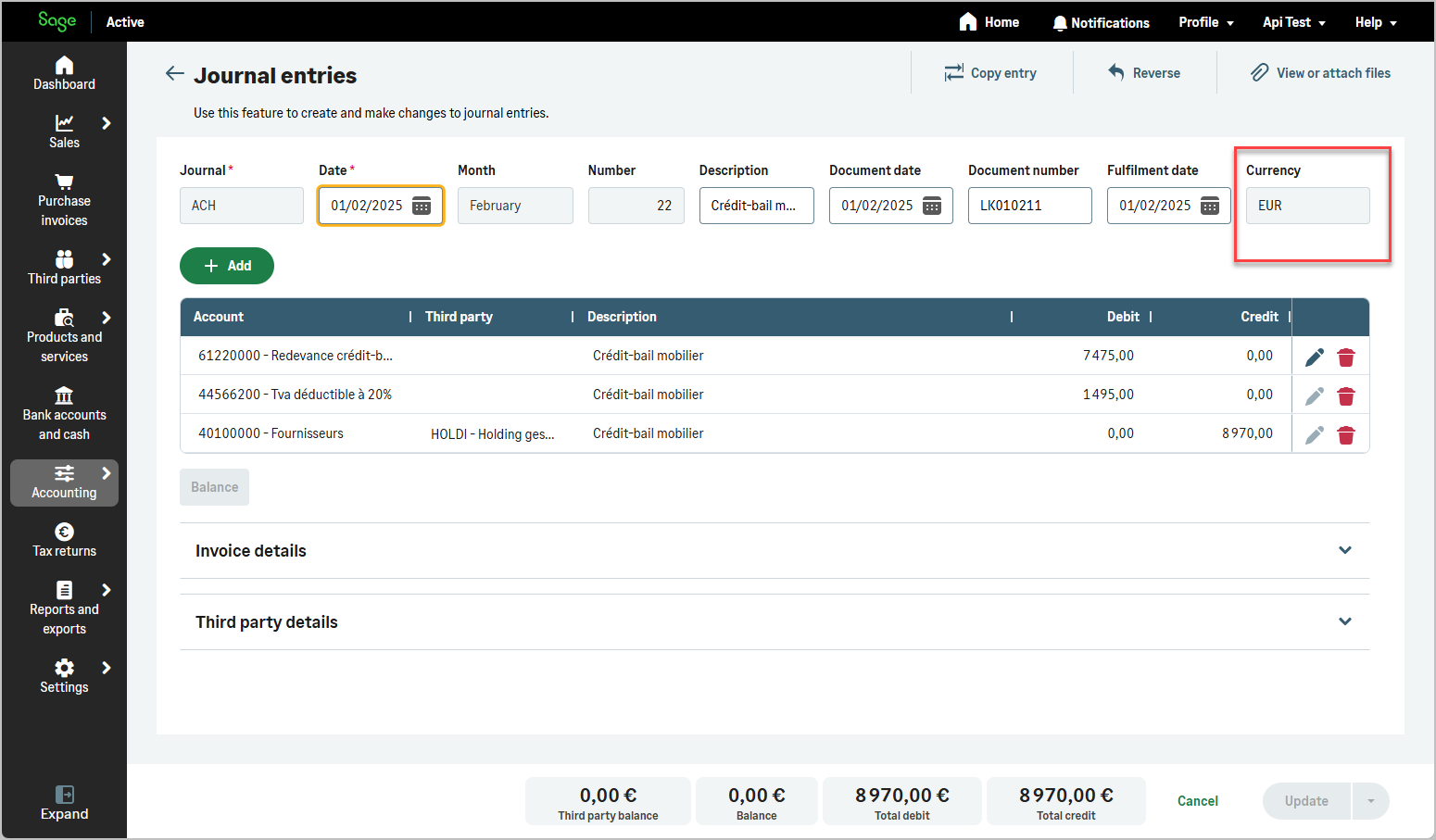
Task: Expand Reports and exports submenu chevron
Action: click(x=107, y=590)
